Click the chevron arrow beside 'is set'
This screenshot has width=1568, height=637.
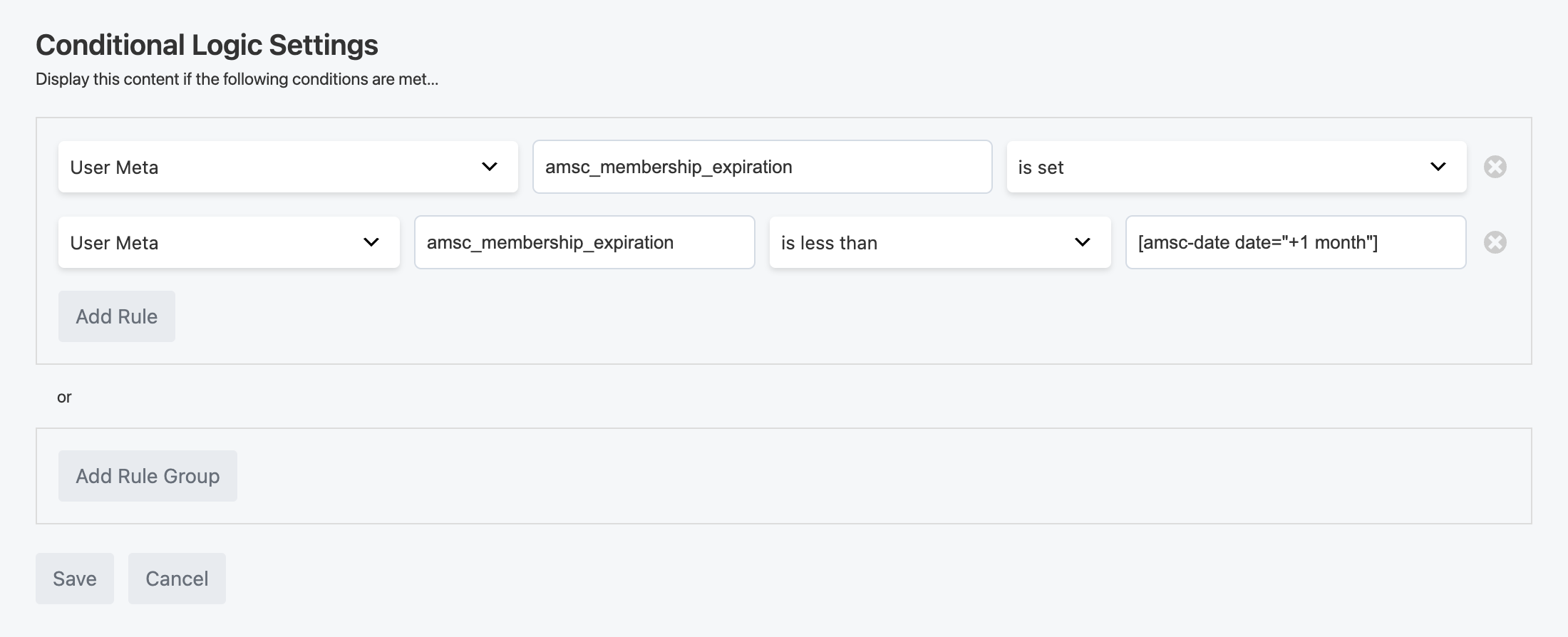tap(1438, 167)
